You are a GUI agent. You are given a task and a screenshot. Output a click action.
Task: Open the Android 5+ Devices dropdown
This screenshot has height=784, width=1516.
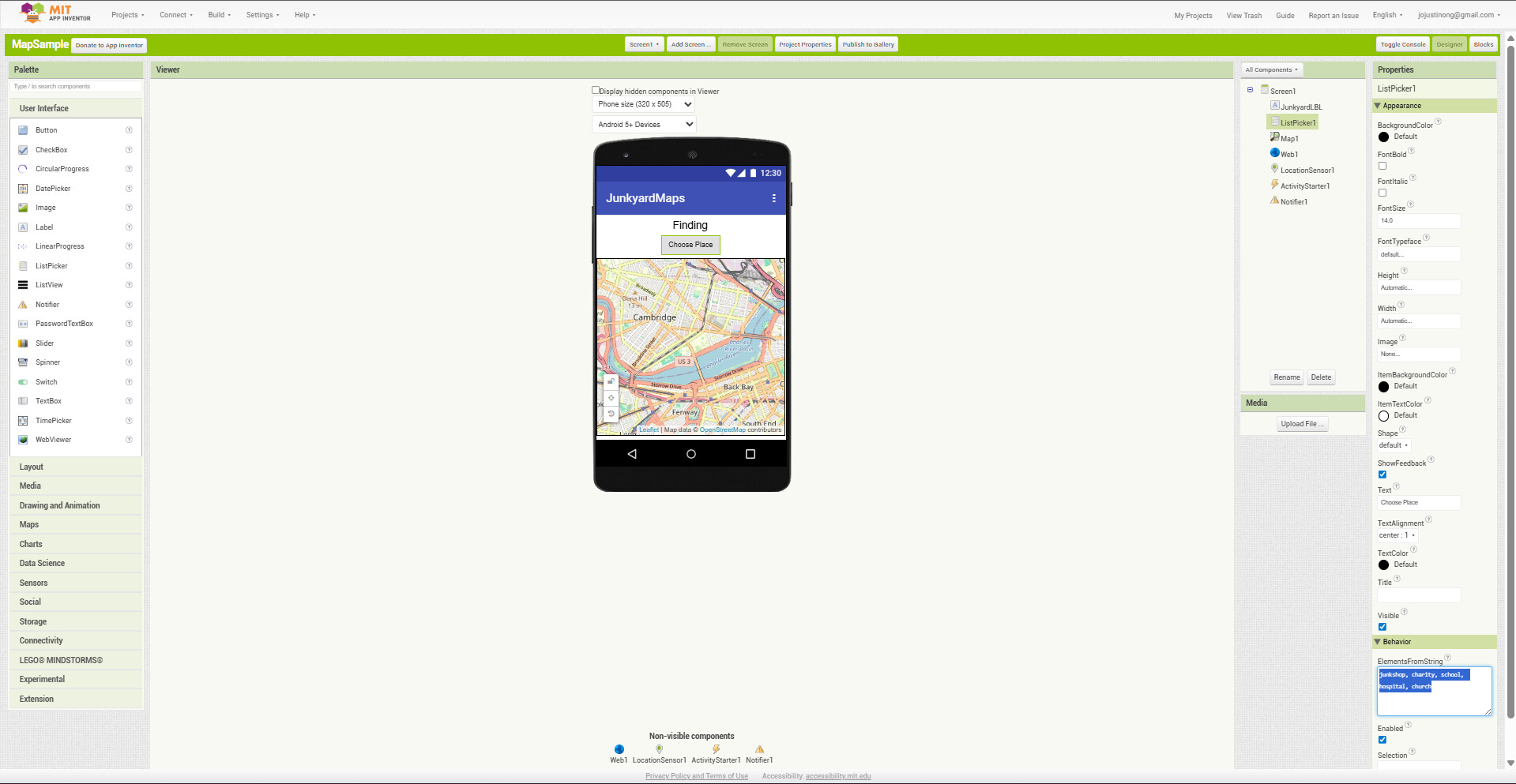point(644,125)
